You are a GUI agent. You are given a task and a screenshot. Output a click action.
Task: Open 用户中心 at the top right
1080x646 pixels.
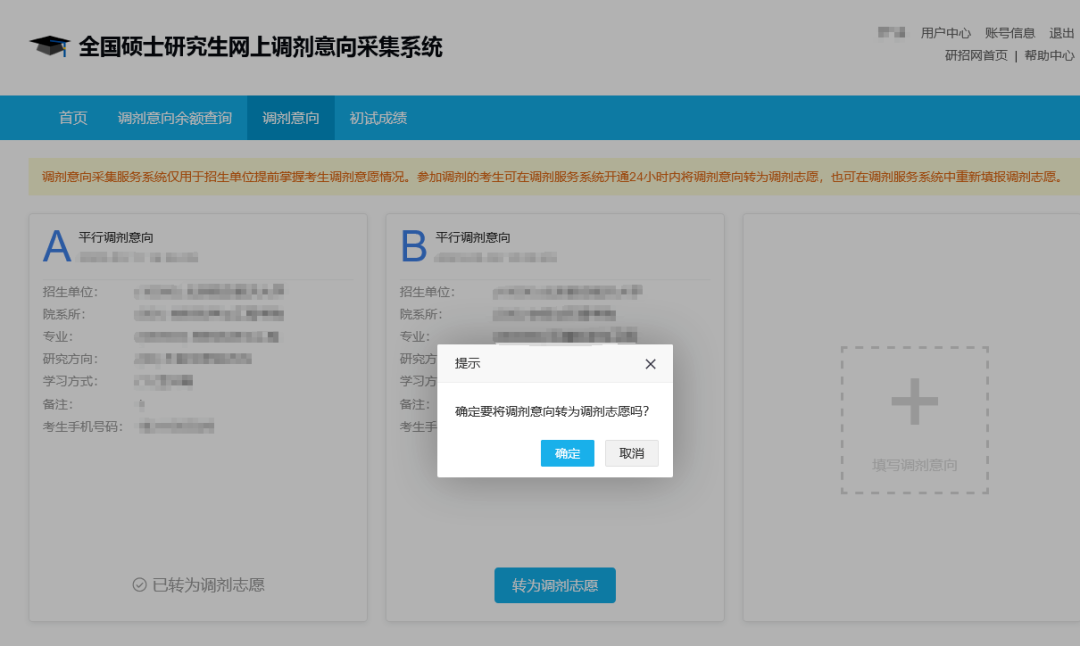[946, 31]
